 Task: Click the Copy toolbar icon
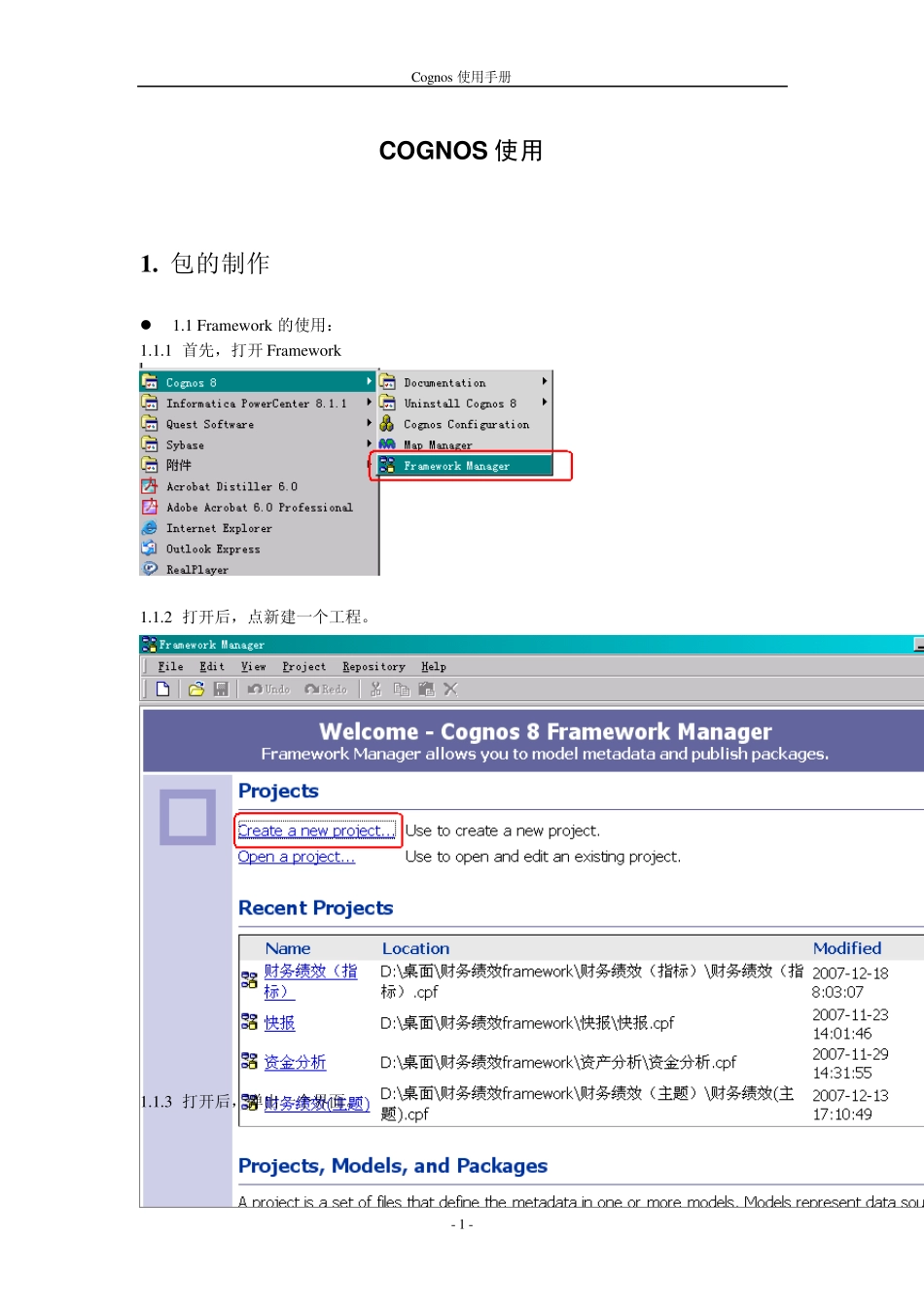coord(401,689)
